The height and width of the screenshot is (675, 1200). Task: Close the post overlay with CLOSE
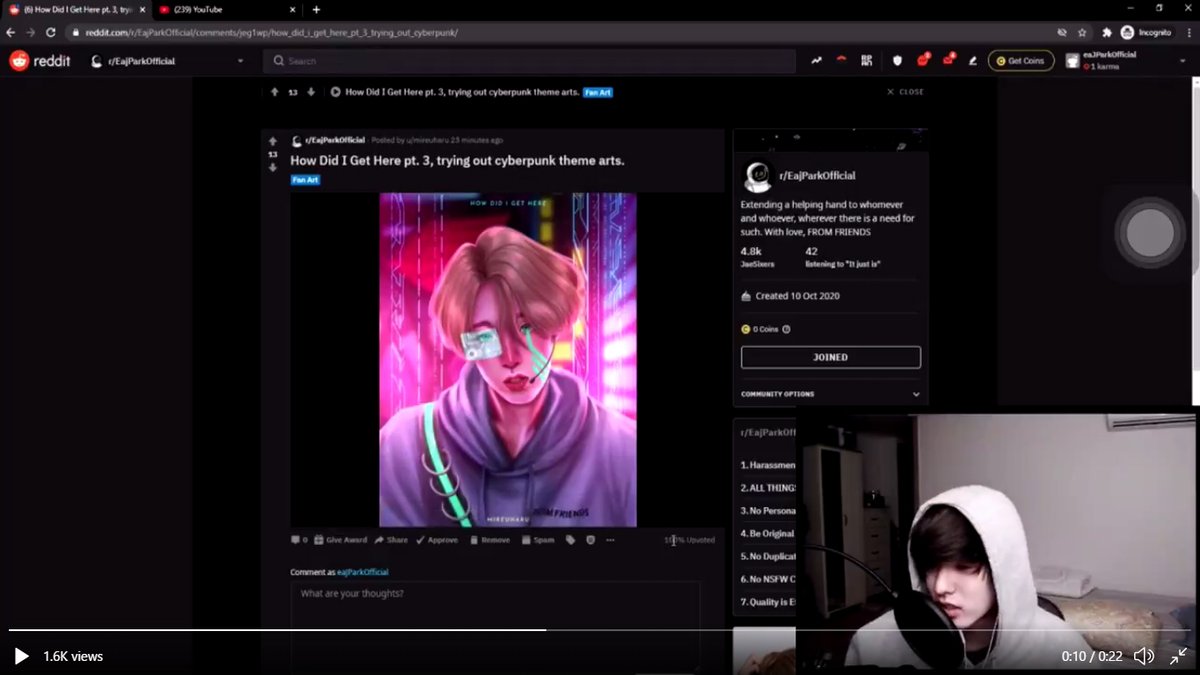tap(906, 92)
